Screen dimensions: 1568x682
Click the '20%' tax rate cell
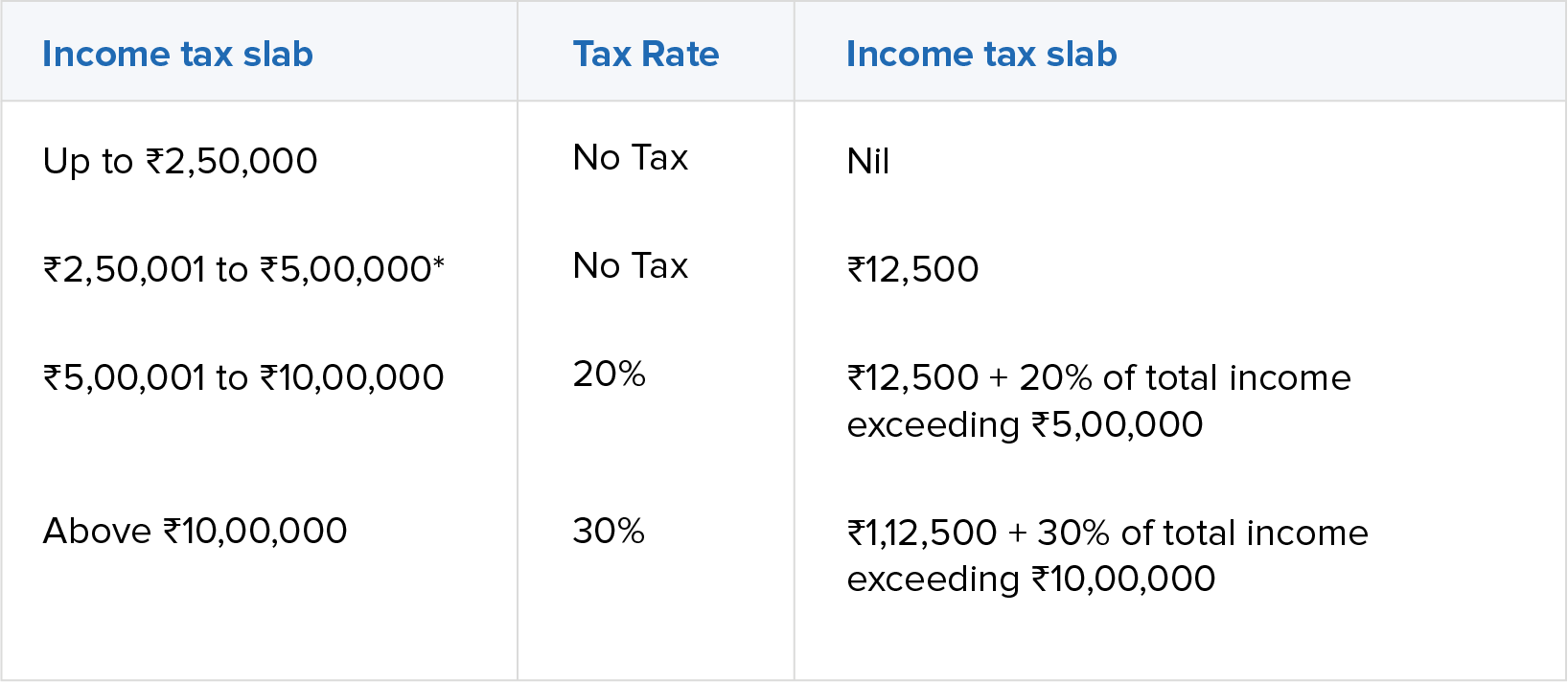pyautogui.click(x=609, y=375)
